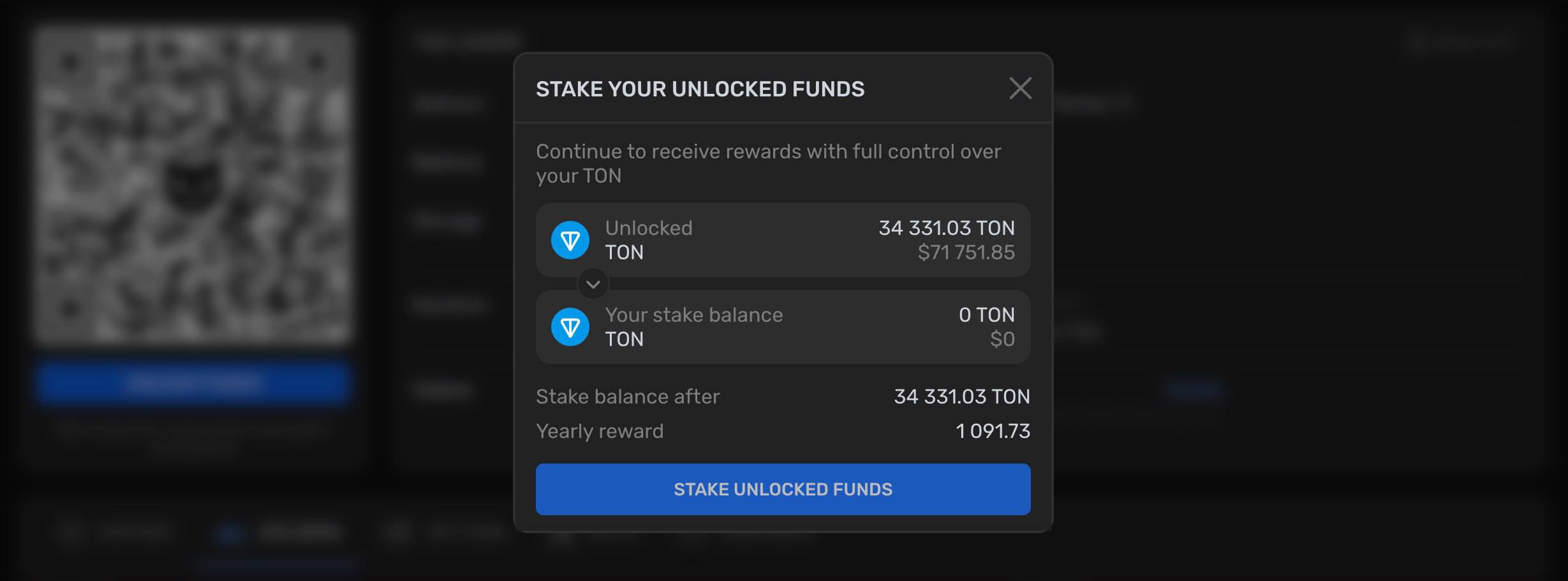Screen dimensions: 1568x581
Task: Click the Continue to receive rewards description
Action: point(768,163)
